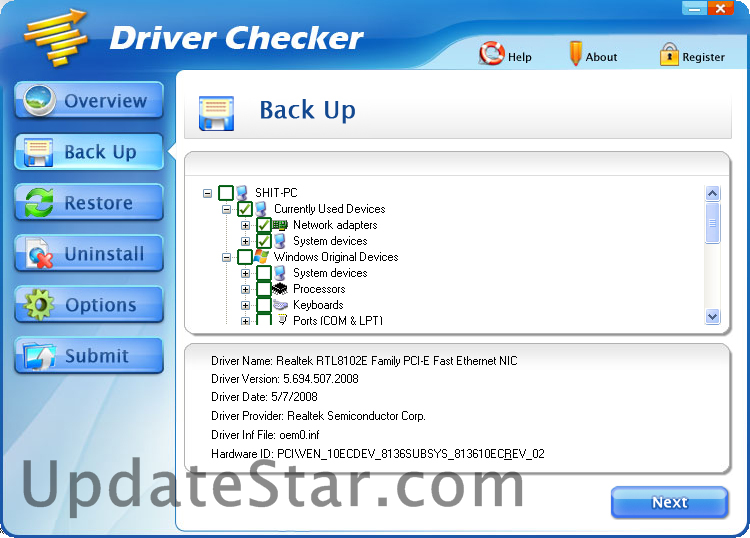Screen dimensions: 750x538
Task: Click the device tree scroll down arrow
Action: (x=712, y=316)
